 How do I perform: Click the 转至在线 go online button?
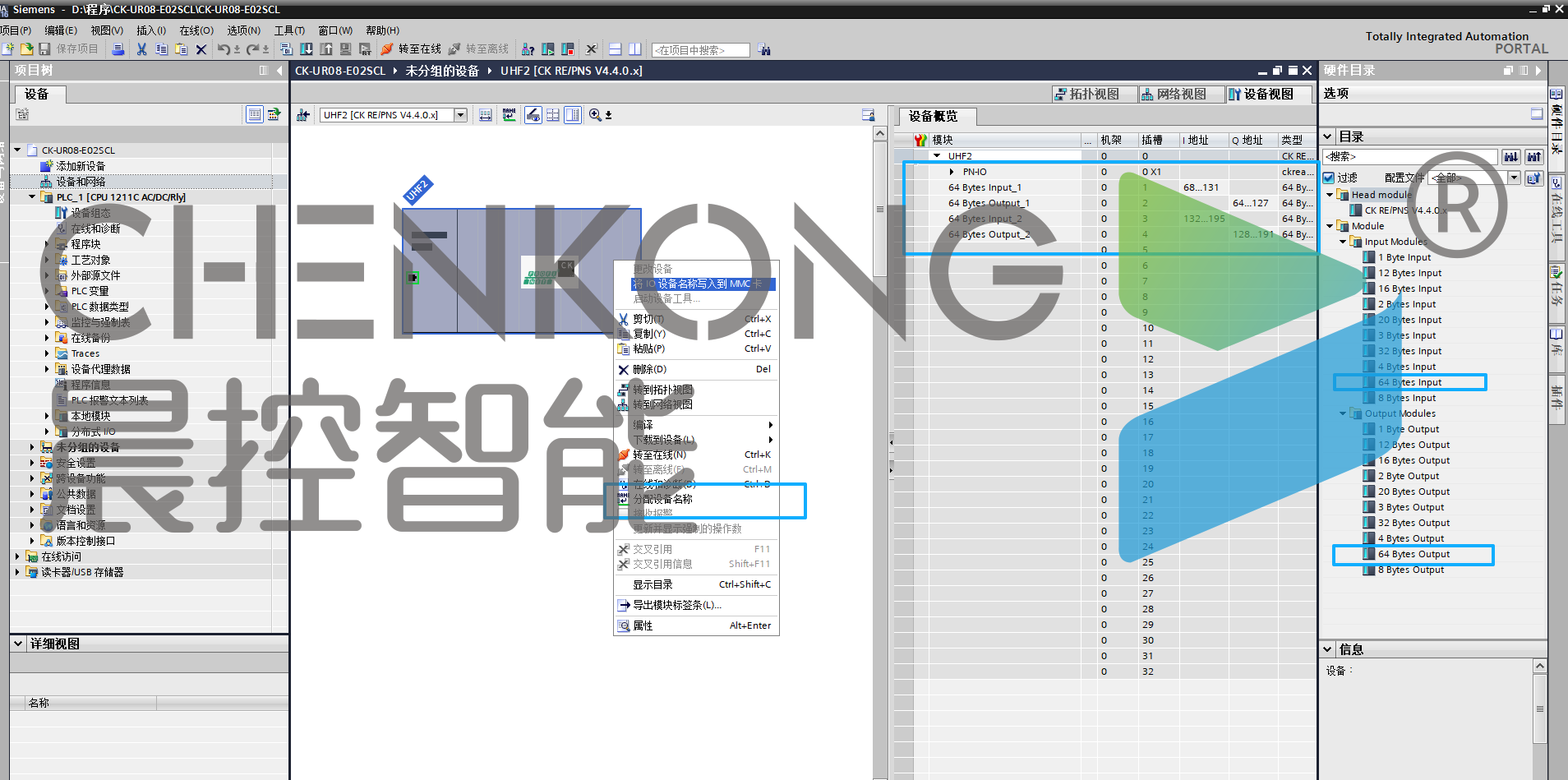pyautogui.click(x=411, y=49)
